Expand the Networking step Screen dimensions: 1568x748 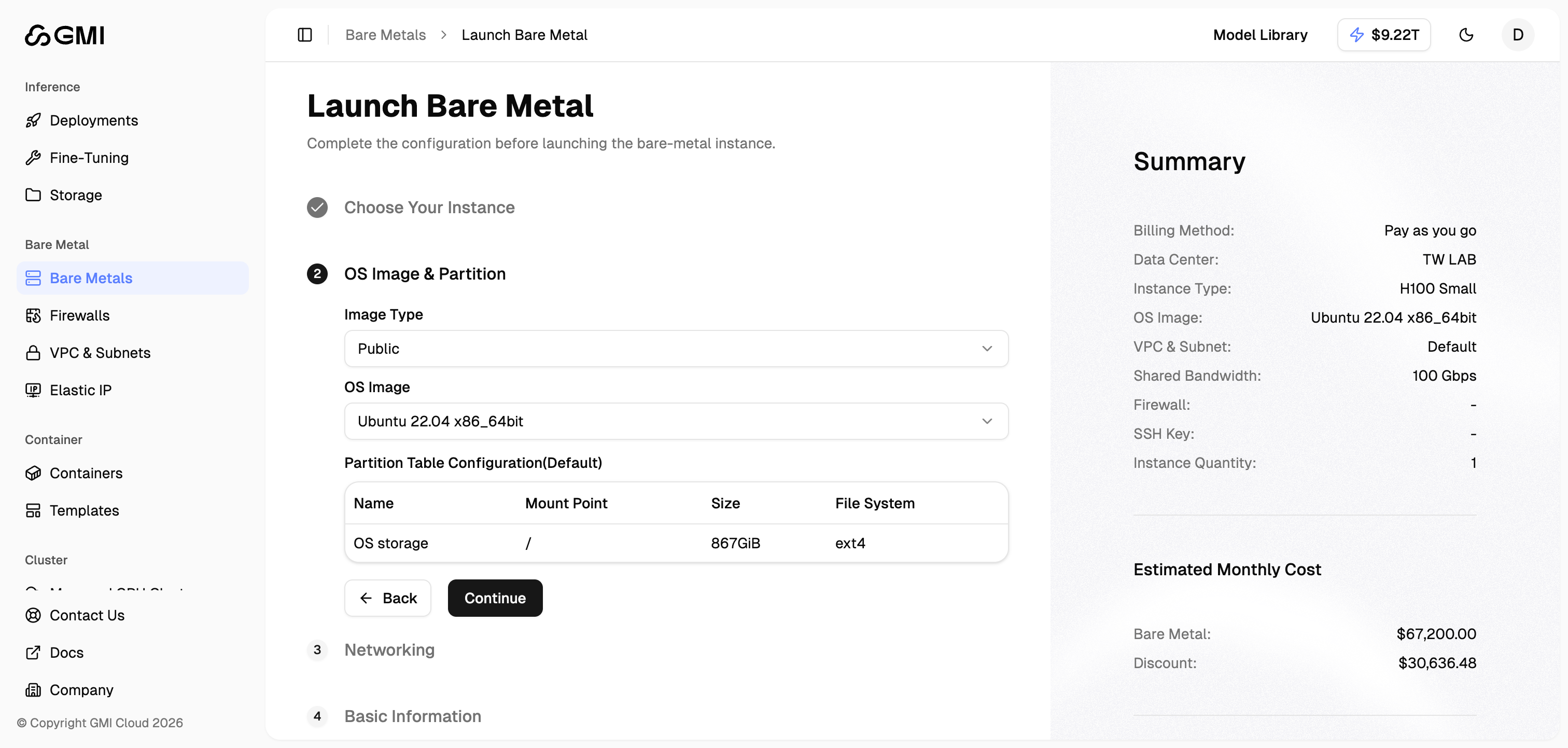pyautogui.click(x=389, y=650)
